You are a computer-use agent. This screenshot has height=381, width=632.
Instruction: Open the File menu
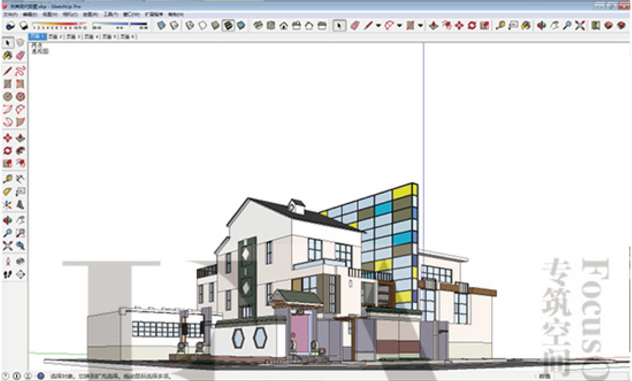[10, 15]
